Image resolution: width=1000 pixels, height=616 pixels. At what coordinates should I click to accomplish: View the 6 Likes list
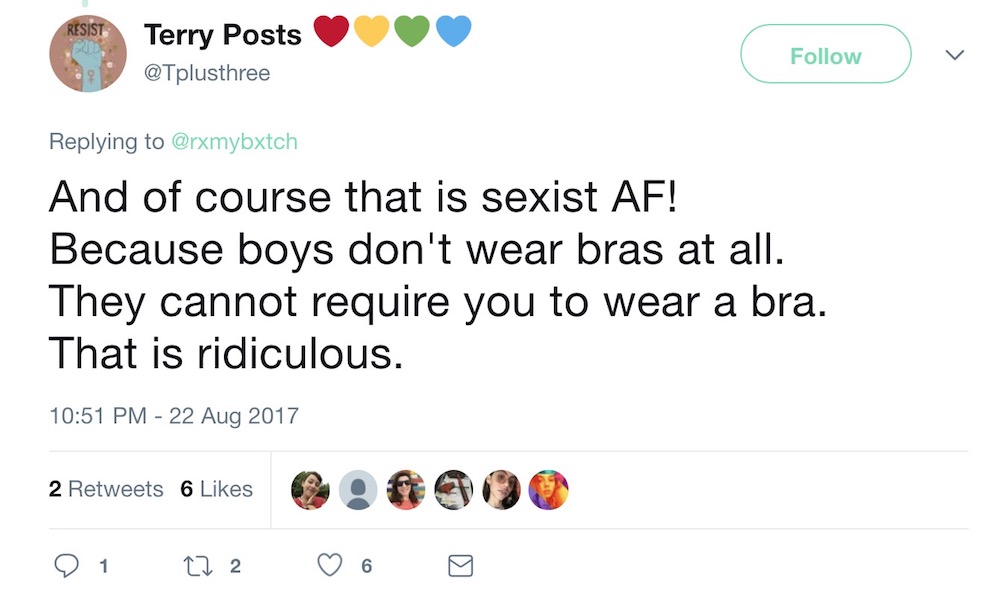click(217, 489)
